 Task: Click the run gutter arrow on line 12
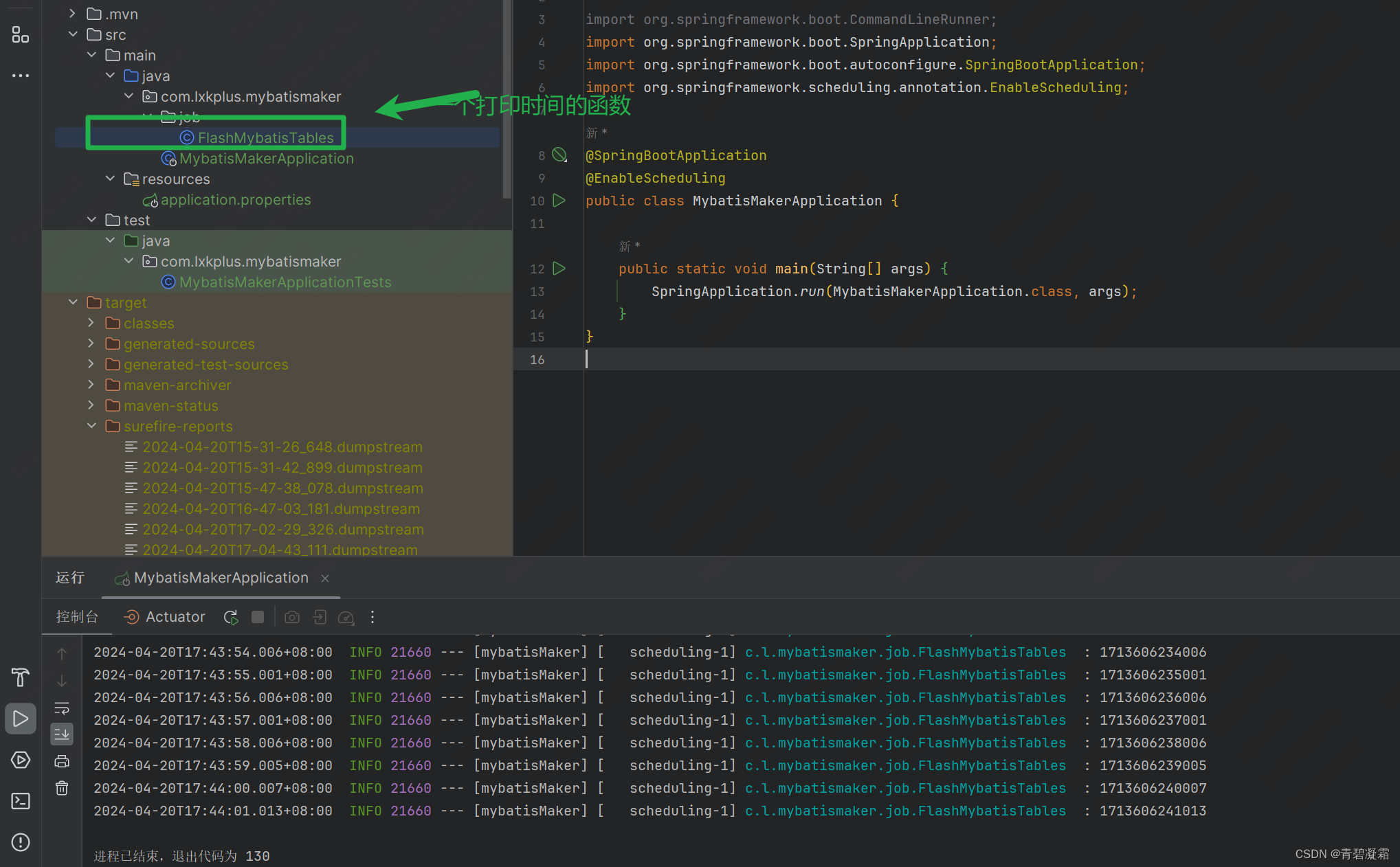[x=559, y=269]
